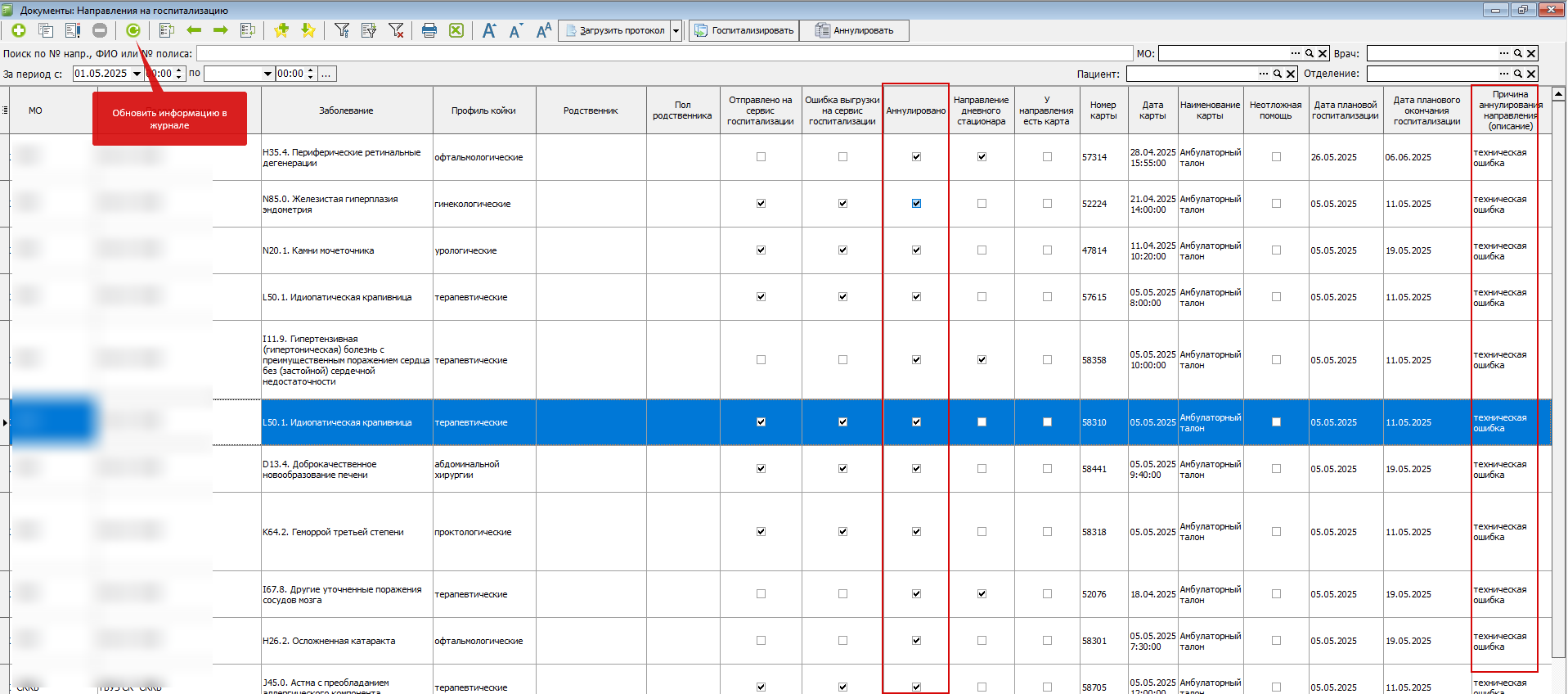Toggle Ошибка выгрузки checkbox for N20.1 row
1568x694 pixels.
[842, 250]
